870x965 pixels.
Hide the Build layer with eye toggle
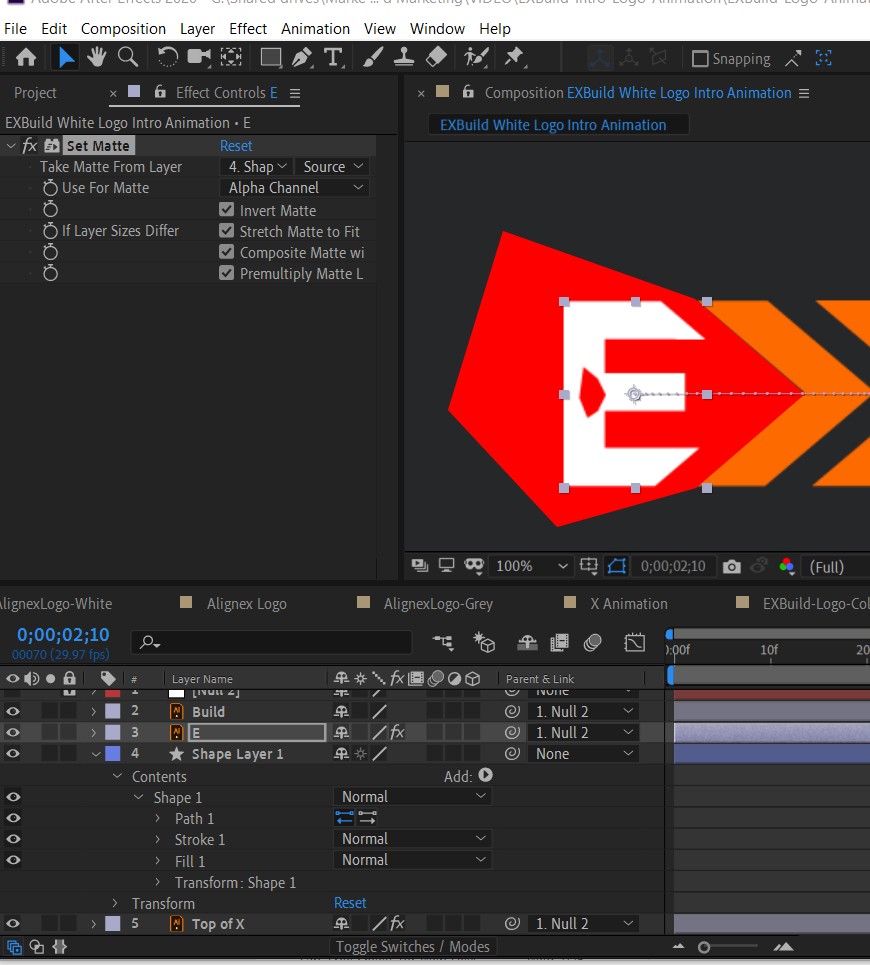[x=12, y=711]
